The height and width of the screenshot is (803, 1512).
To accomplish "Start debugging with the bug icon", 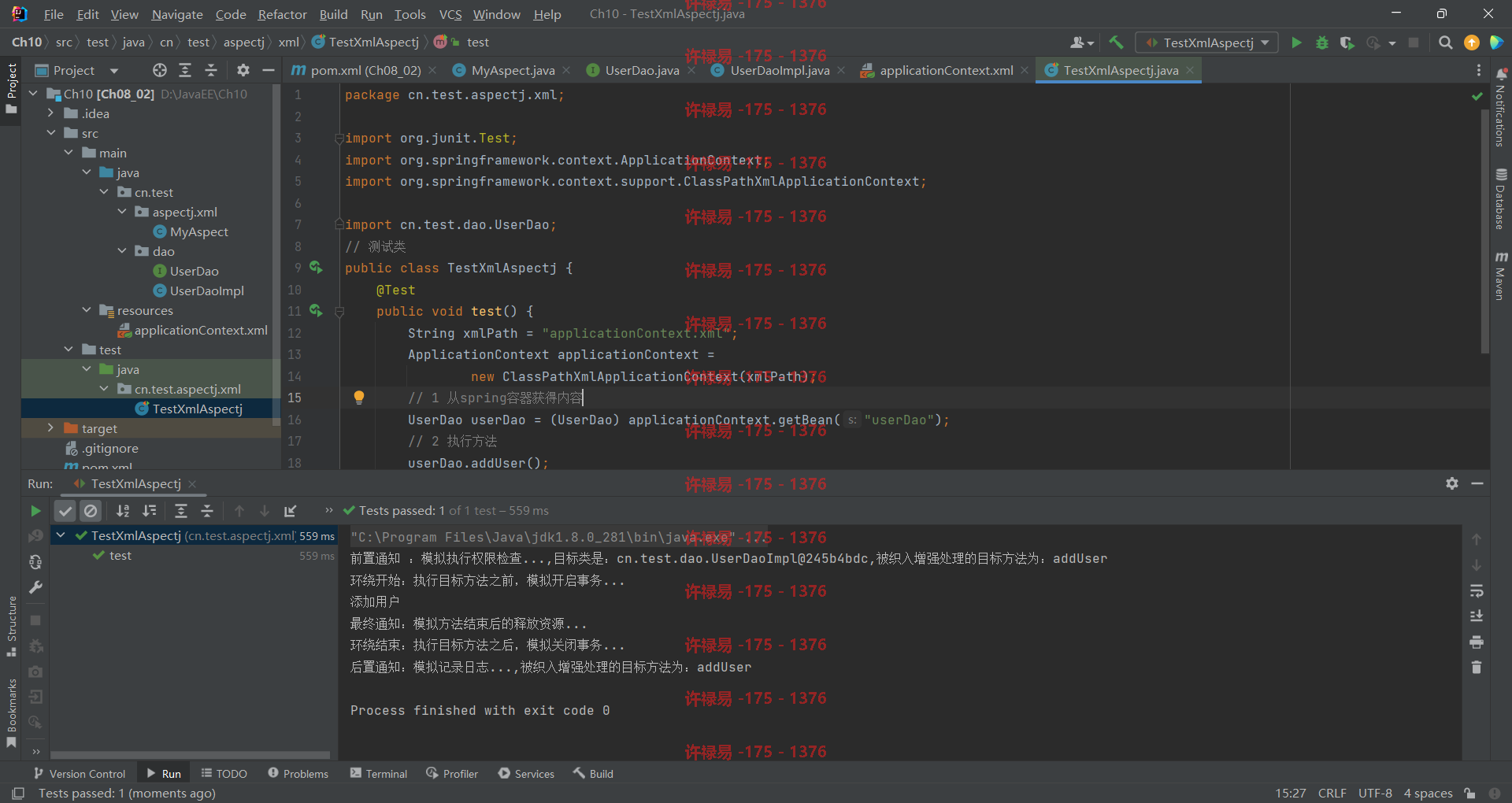I will pos(1322,43).
